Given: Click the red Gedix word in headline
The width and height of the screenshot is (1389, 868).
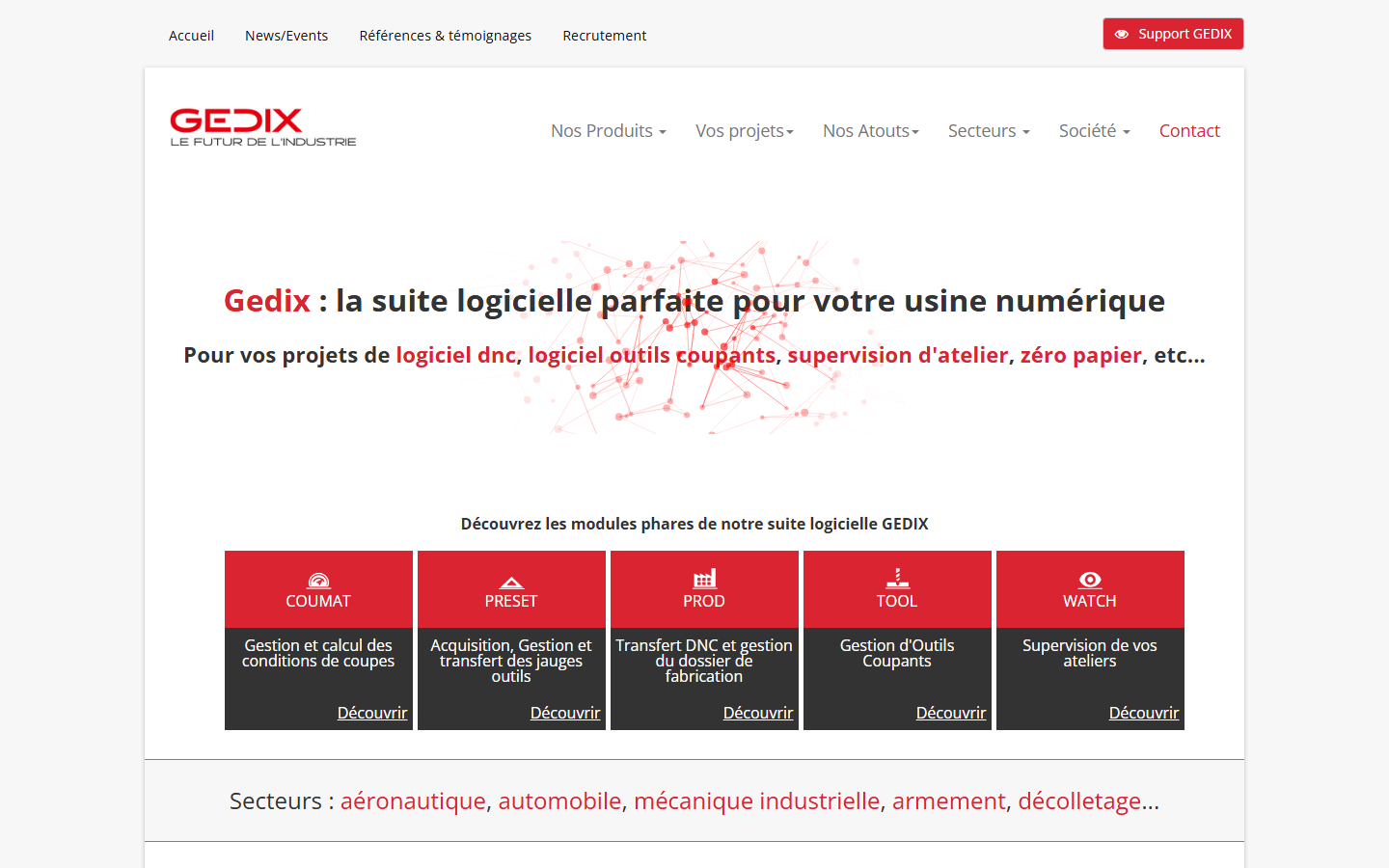Looking at the screenshot, I should click(x=267, y=301).
